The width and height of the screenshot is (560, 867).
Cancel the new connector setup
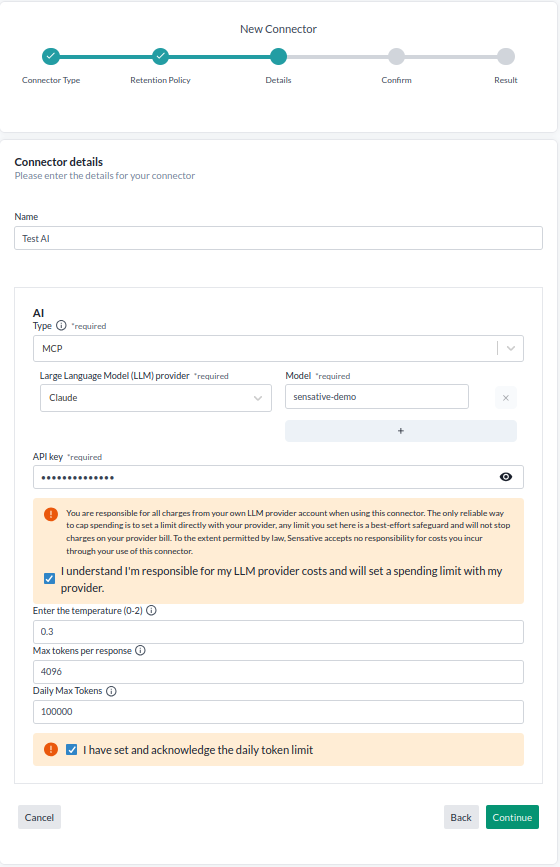point(39,817)
